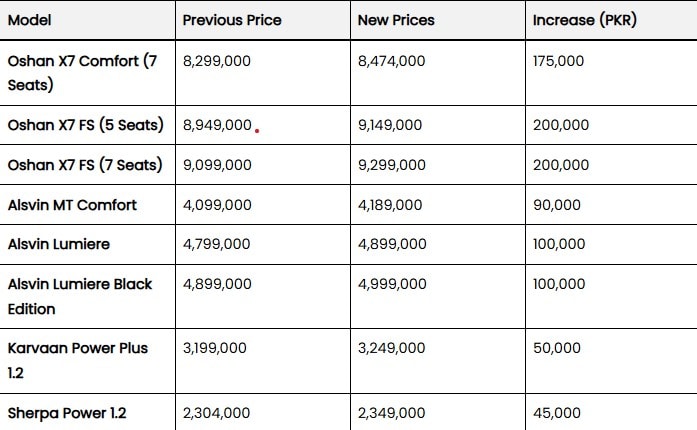Click the Alsvin MT Comfort model name
This screenshot has height=430, width=697.
[x=72, y=205]
